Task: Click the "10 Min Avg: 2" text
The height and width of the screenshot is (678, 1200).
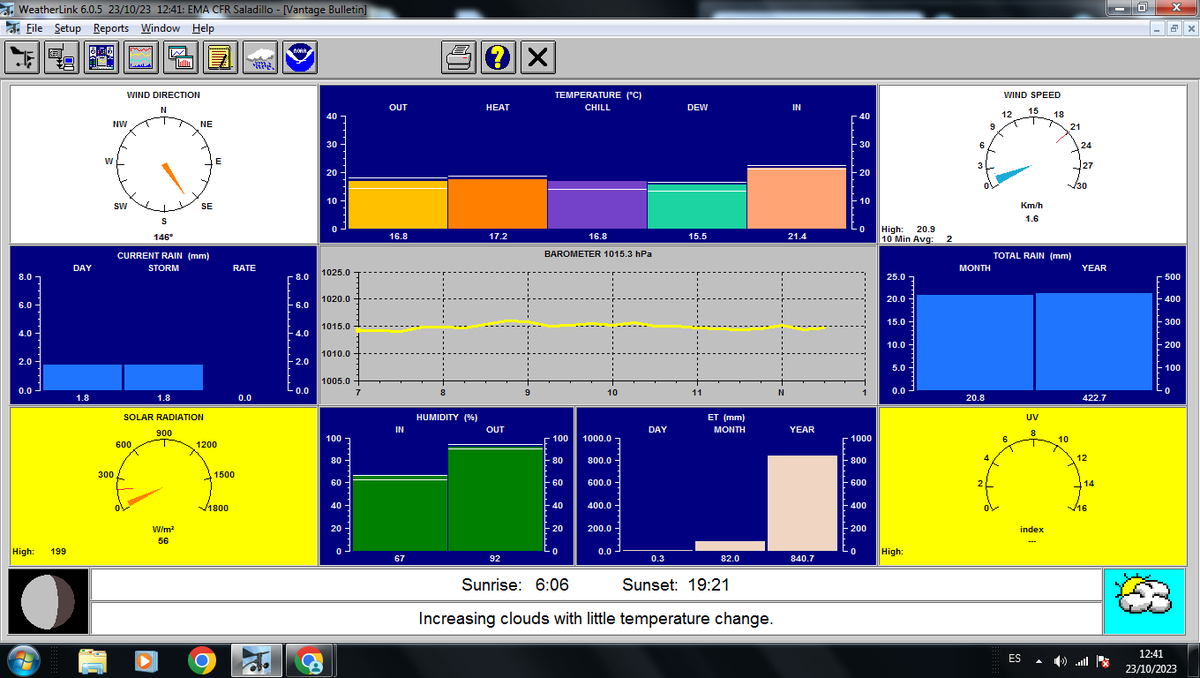Action: [917, 238]
